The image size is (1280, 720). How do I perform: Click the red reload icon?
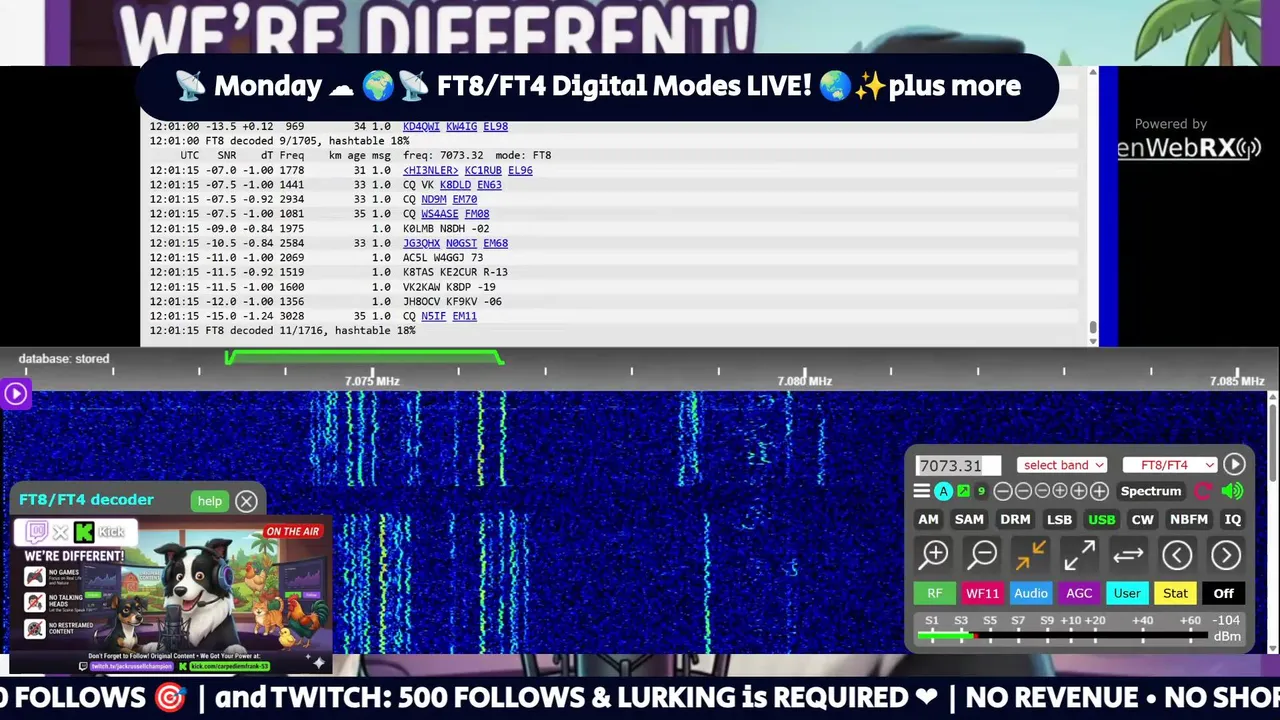1204,491
